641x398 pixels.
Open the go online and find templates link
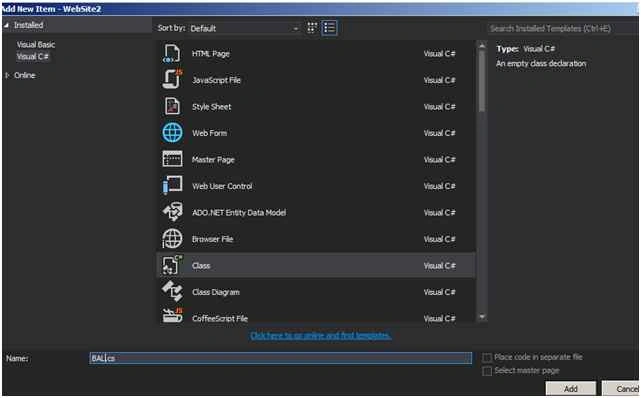coord(320,335)
